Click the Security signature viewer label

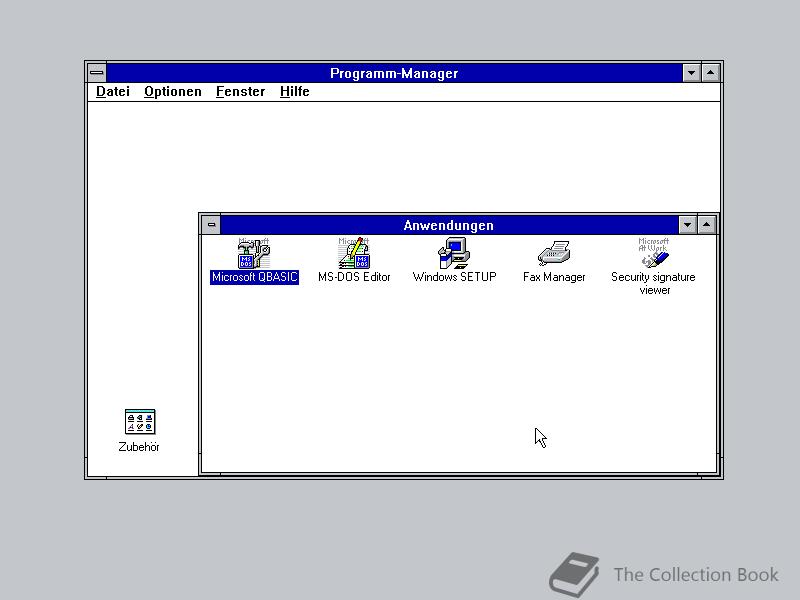[654, 284]
